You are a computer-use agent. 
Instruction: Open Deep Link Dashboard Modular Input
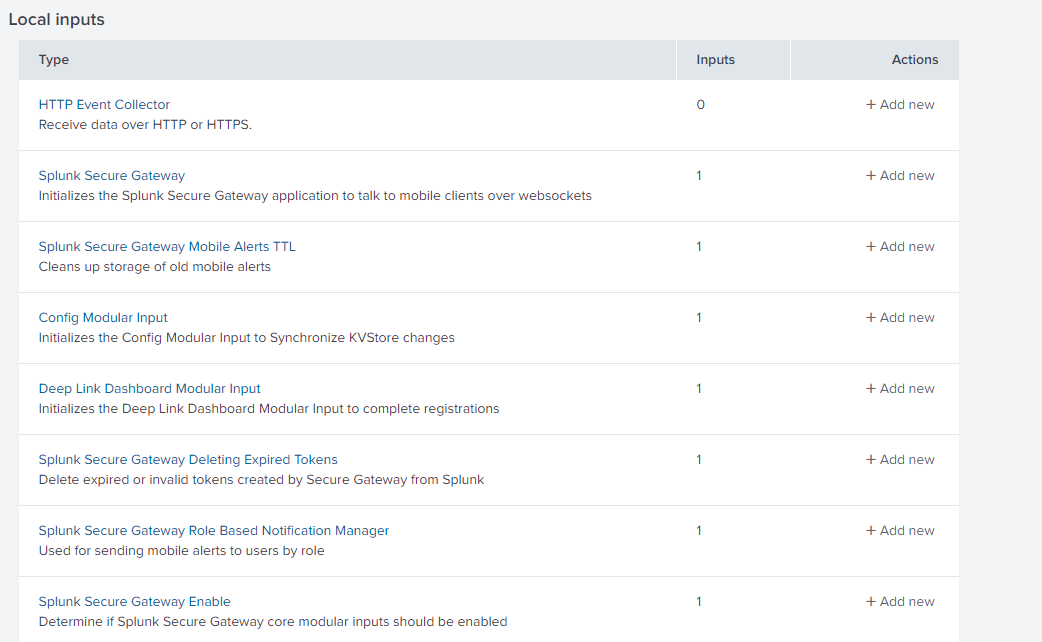tap(149, 388)
